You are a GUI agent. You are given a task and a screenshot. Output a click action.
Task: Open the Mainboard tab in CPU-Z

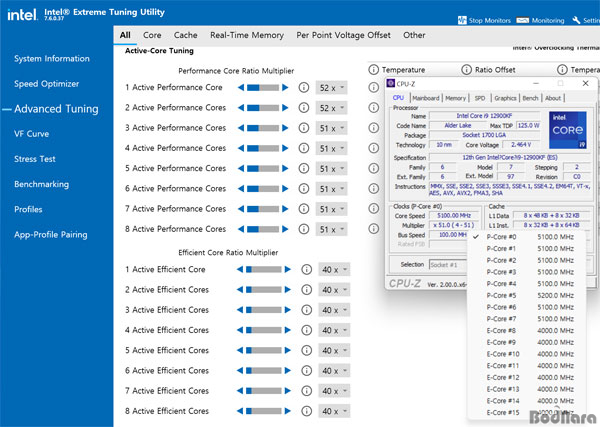(426, 98)
